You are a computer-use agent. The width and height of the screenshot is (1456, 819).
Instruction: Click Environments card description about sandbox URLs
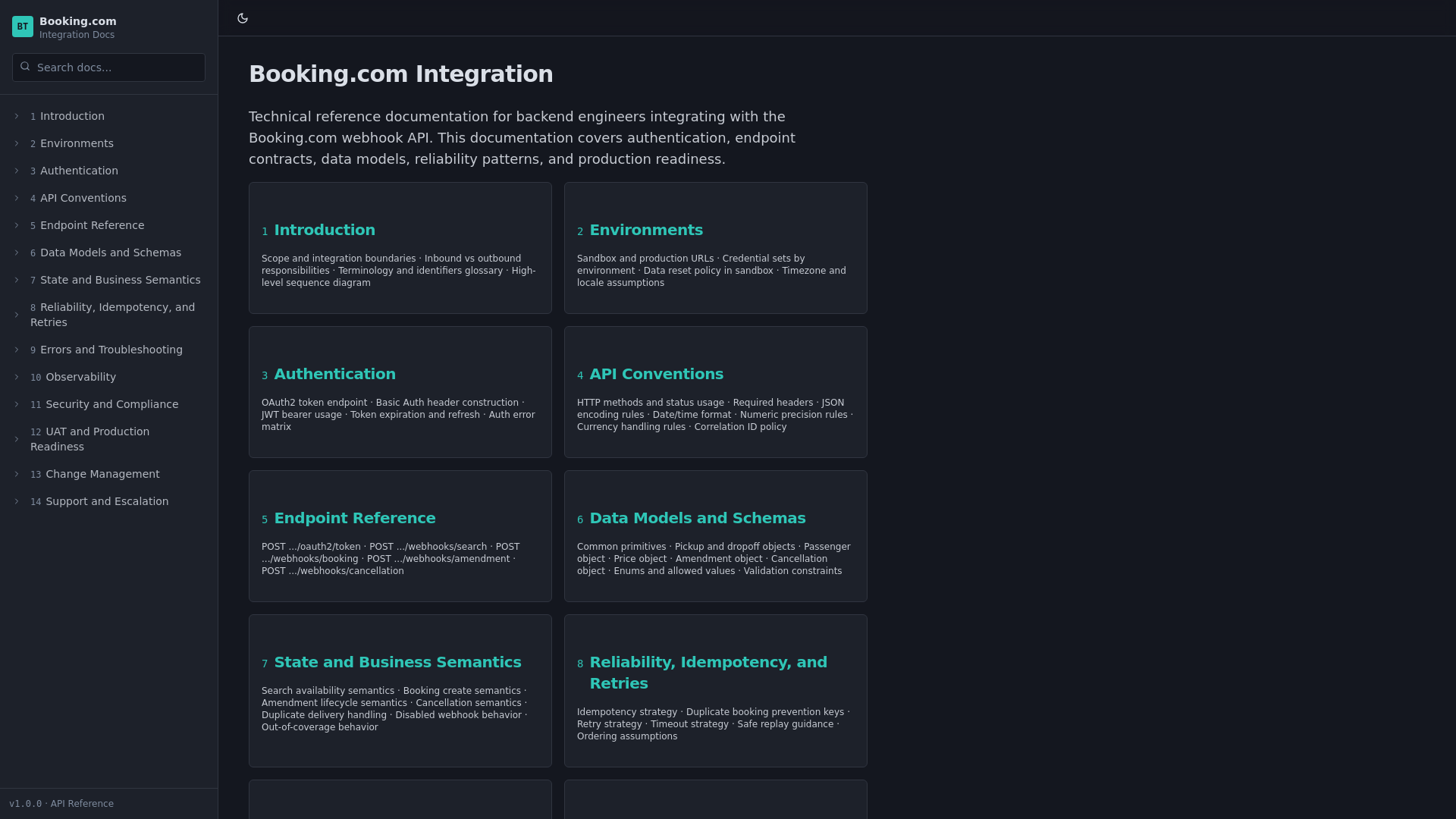pyautogui.click(x=713, y=271)
